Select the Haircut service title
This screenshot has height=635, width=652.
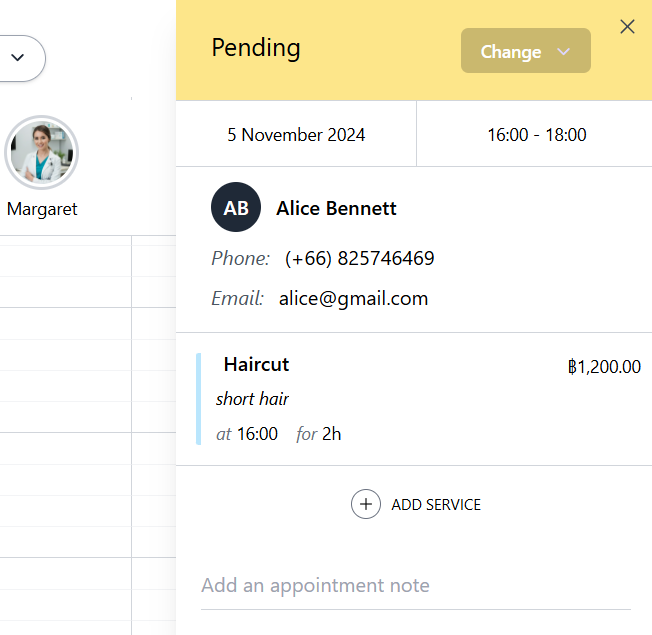pyautogui.click(x=256, y=365)
